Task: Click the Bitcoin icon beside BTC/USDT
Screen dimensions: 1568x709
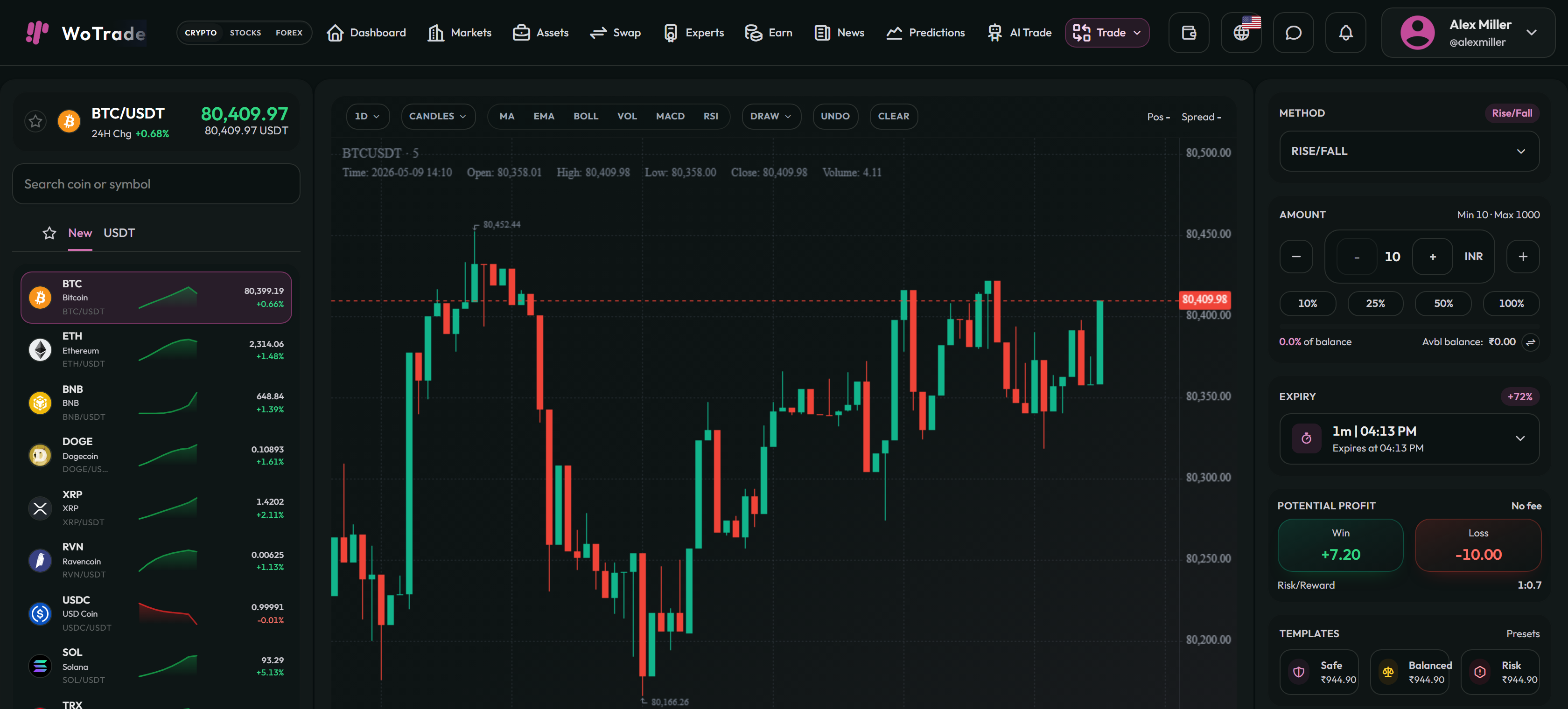Action: [69, 121]
